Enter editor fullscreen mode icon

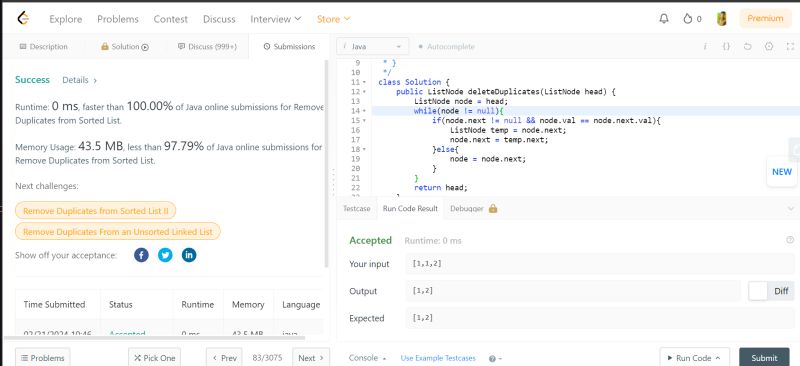[790, 46]
